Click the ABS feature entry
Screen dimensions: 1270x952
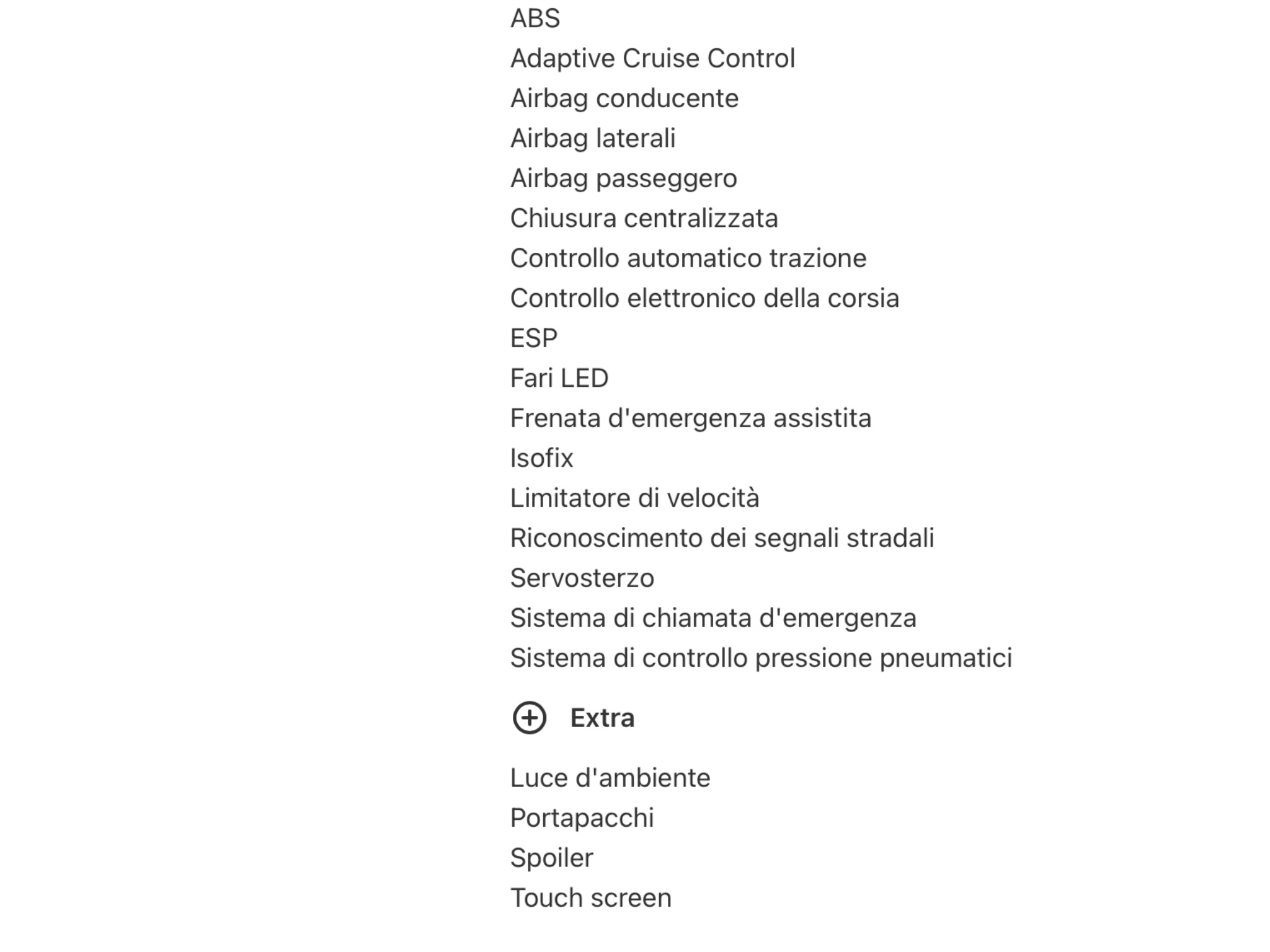[535, 19]
